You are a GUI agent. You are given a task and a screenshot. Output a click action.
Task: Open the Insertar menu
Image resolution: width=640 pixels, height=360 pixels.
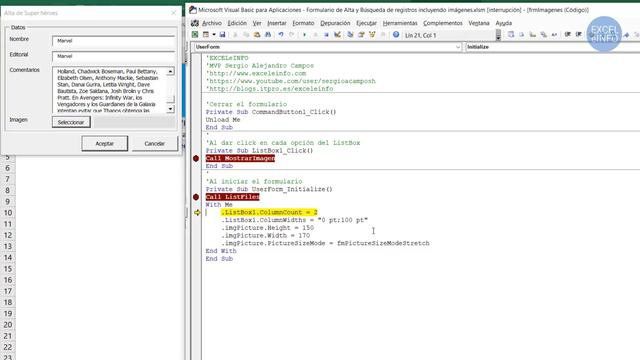point(277,23)
